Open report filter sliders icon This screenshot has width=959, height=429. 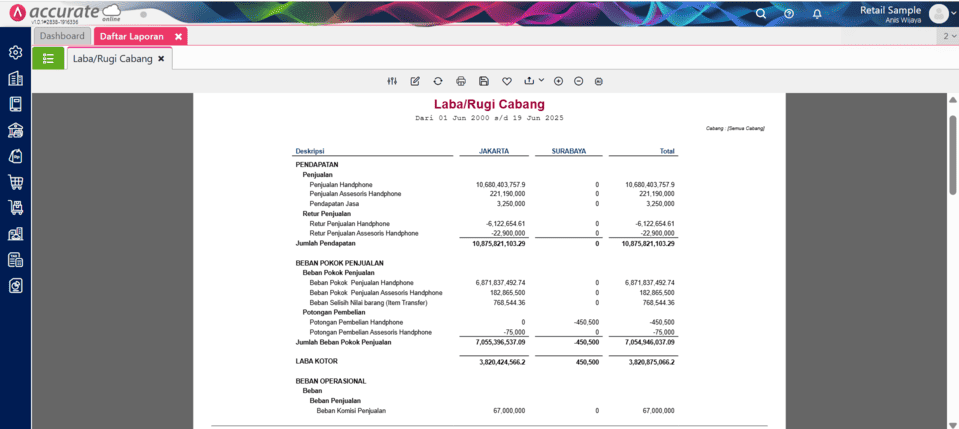tap(393, 81)
